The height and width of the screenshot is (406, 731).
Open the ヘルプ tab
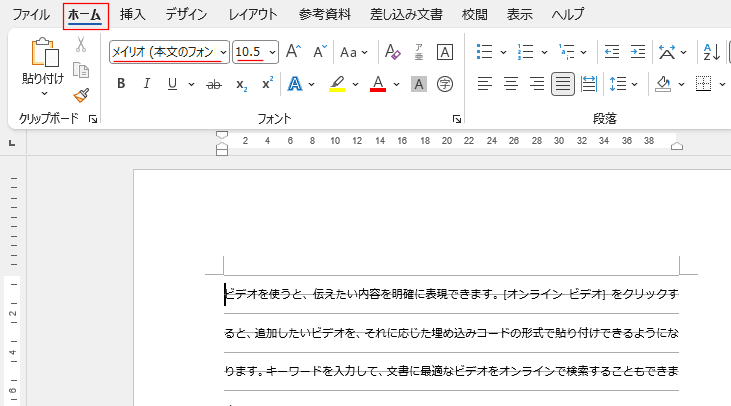pyautogui.click(x=567, y=14)
